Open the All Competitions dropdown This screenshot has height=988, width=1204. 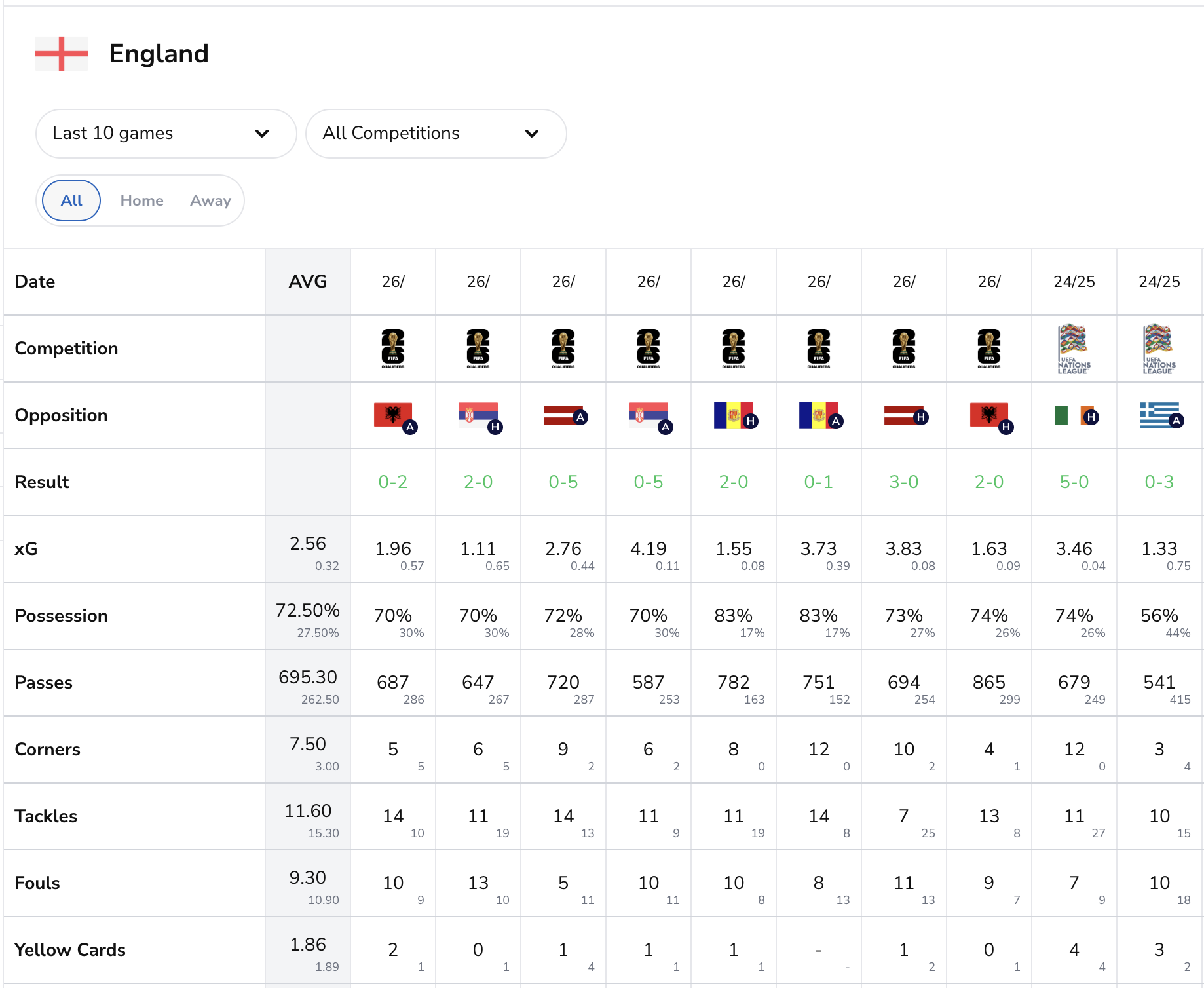point(436,134)
